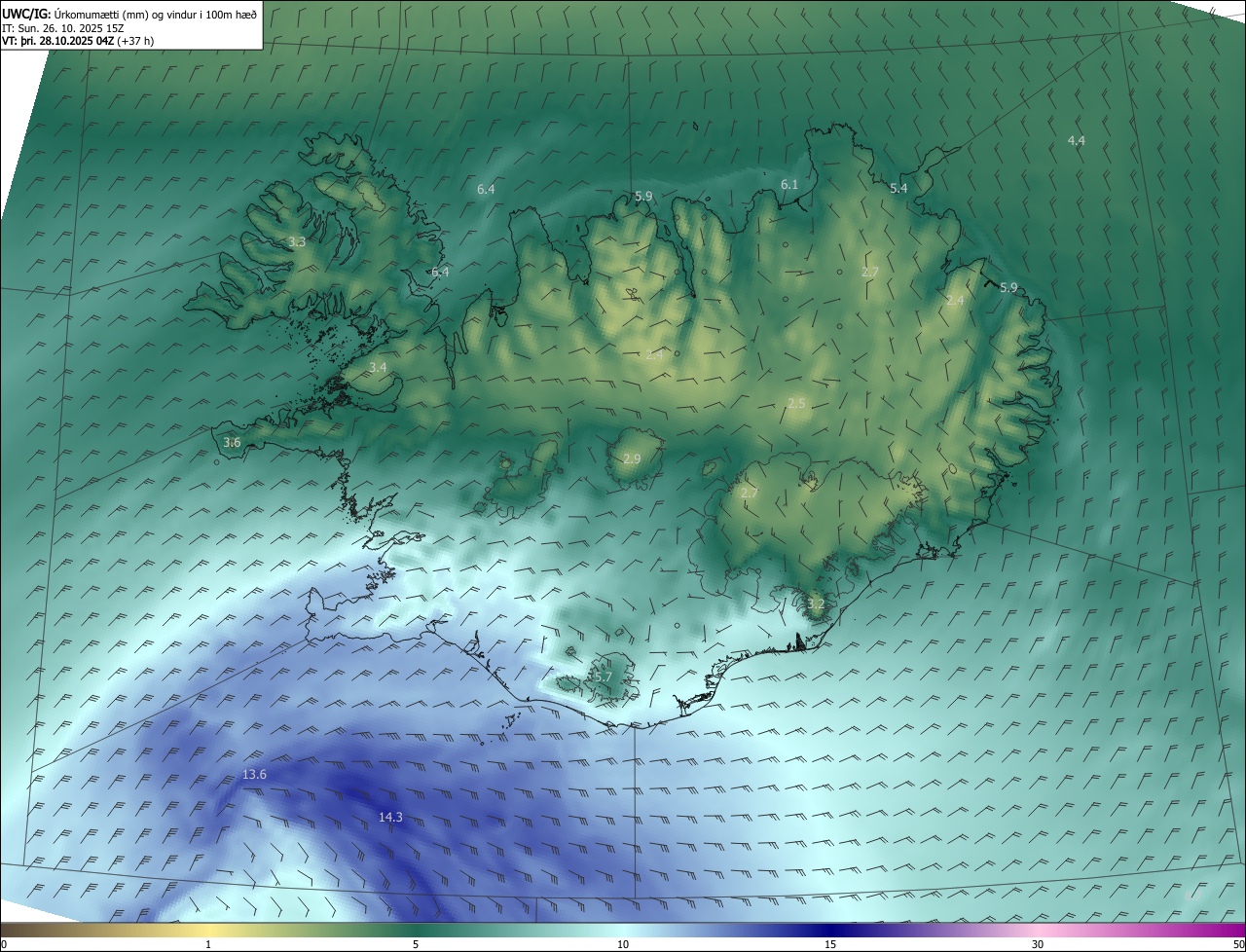Viewport: 1246px width, 952px height.
Task: Click the "0" tick on color scale
Action: click(x=4, y=944)
